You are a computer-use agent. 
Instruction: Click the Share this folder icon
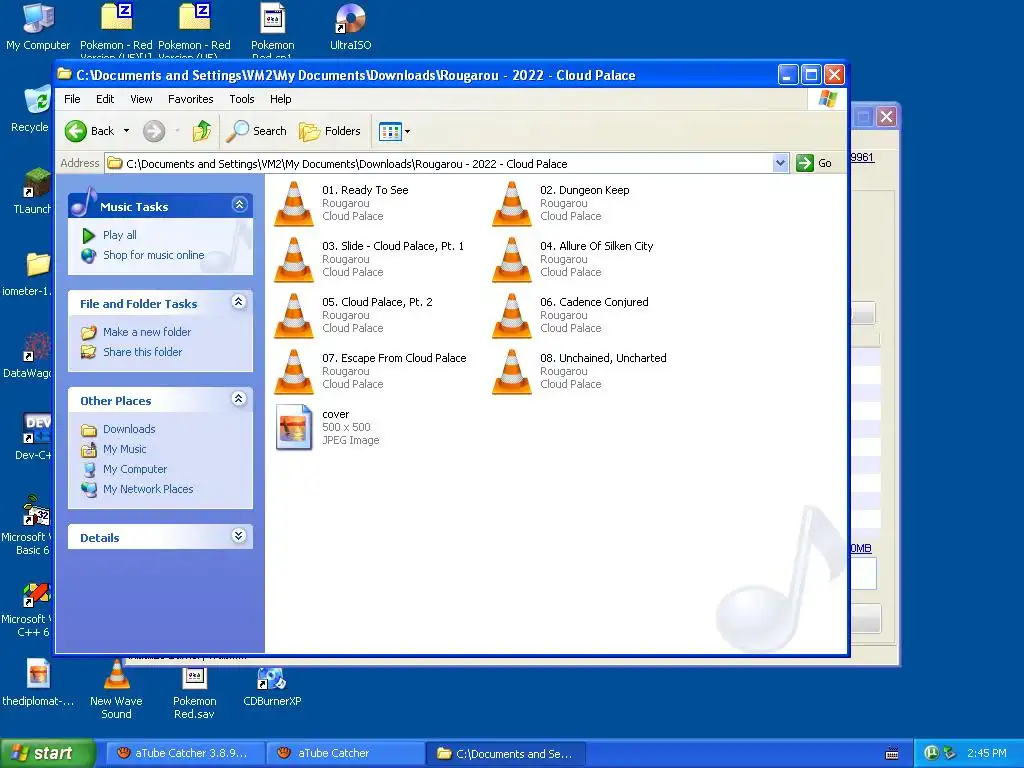coord(89,352)
